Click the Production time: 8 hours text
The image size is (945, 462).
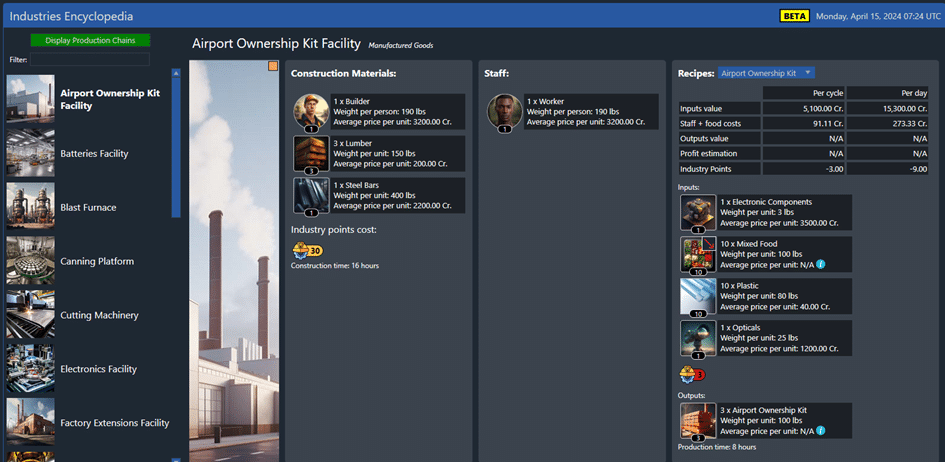[x=717, y=447]
